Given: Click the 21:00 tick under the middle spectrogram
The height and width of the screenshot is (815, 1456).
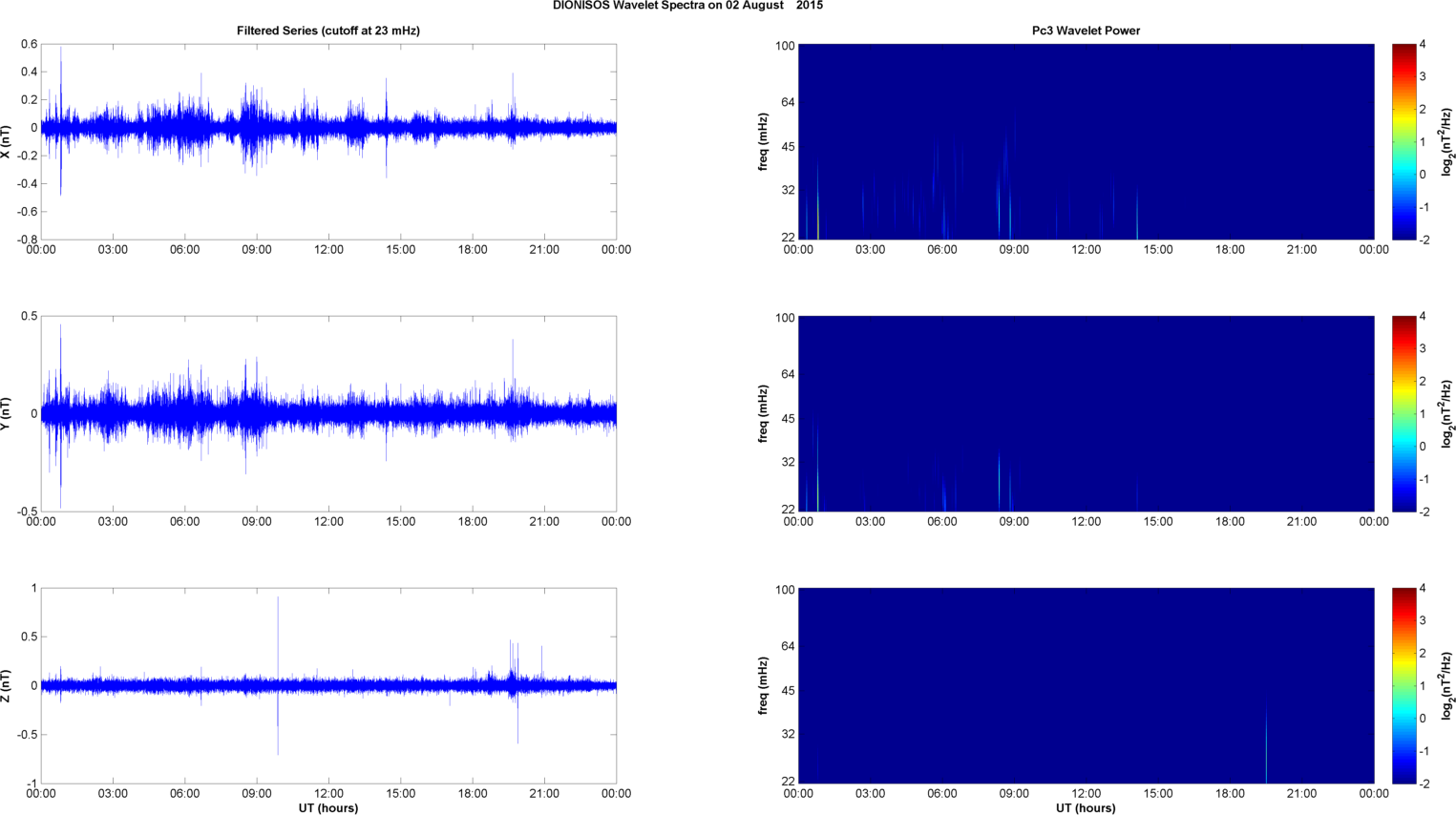Looking at the screenshot, I should click(1302, 522).
